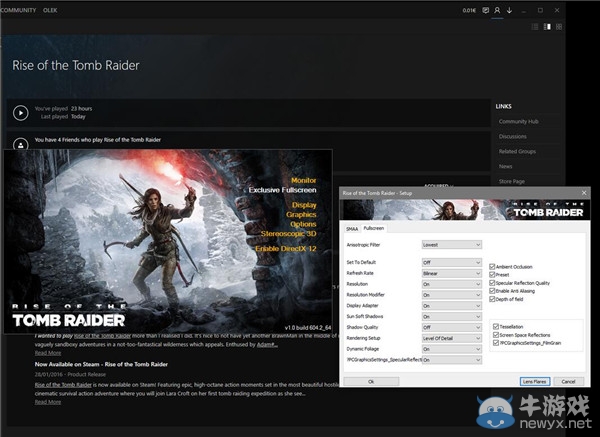The height and width of the screenshot is (437, 600).
Task: Click the '4 Friends who play' text
Action: [x=98, y=140]
